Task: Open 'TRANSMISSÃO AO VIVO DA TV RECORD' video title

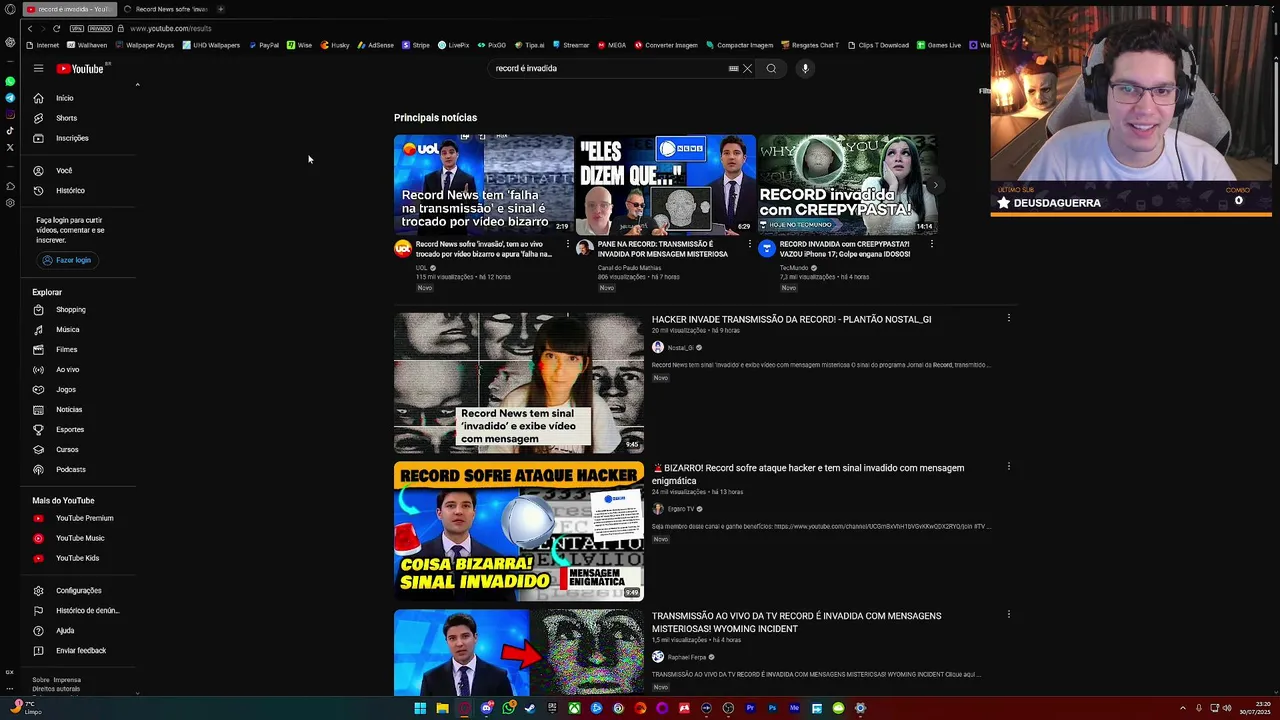Action: (x=796, y=622)
